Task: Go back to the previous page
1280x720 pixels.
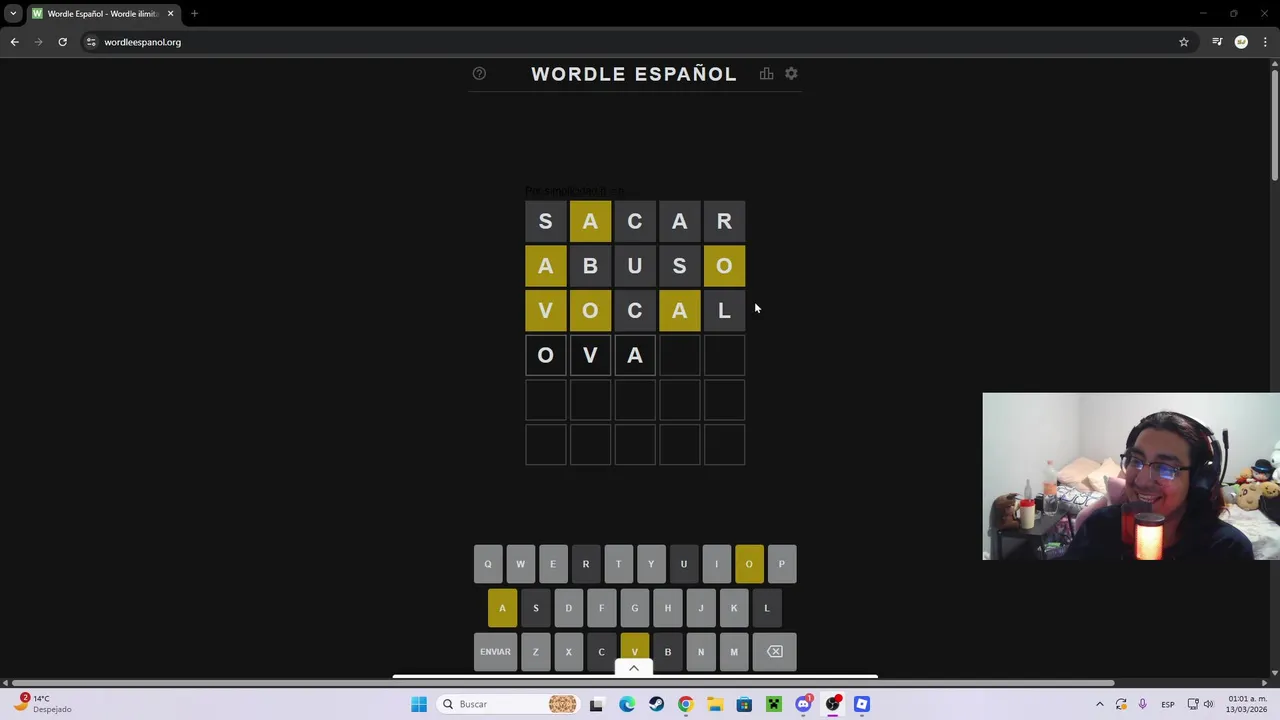Action: (14, 42)
